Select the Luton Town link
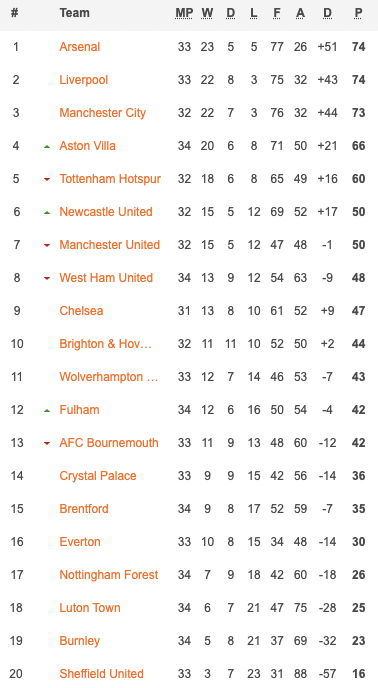378x688 pixels. pos(90,608)
